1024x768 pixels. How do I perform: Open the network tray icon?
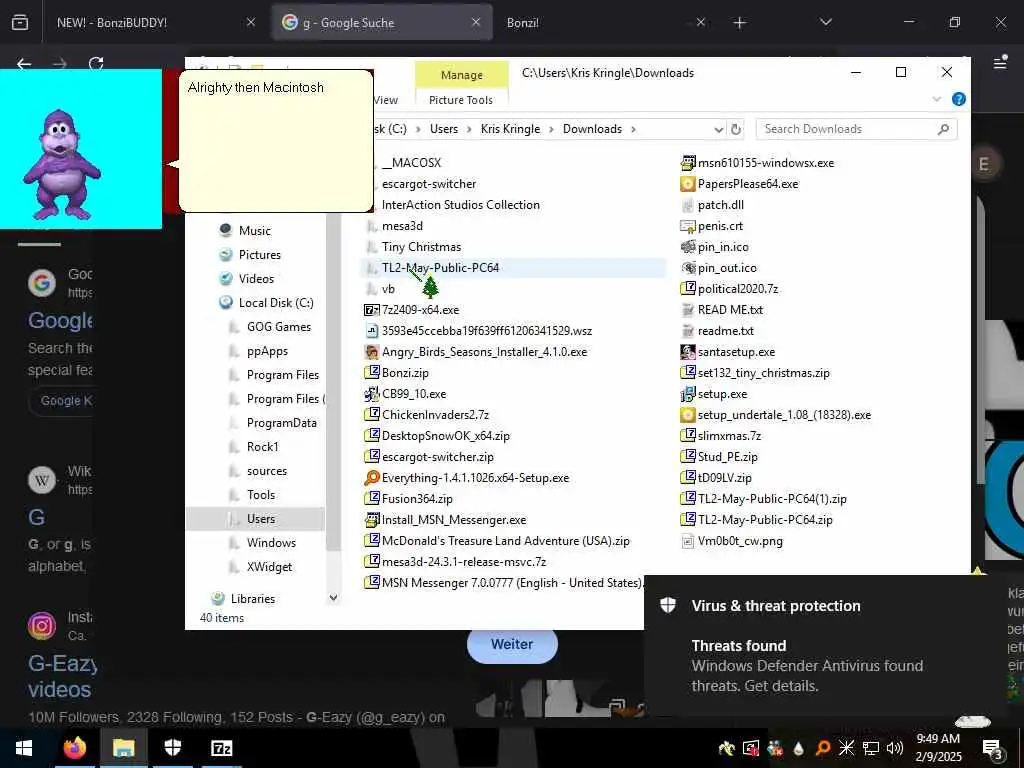click(871, 748)
